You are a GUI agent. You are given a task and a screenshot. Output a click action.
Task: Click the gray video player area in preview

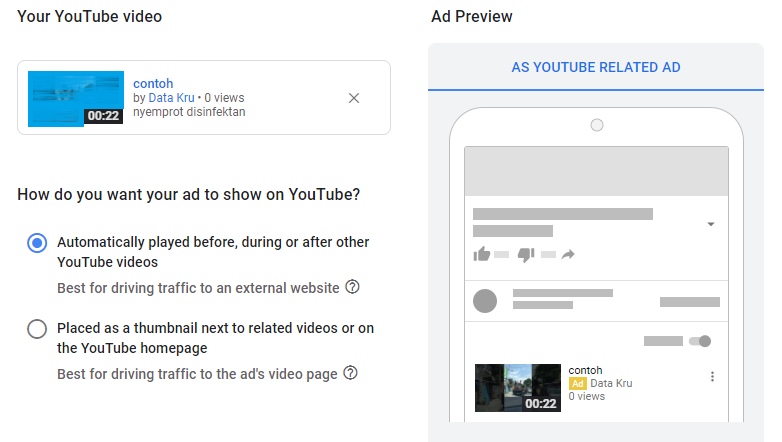click(596, 171)
